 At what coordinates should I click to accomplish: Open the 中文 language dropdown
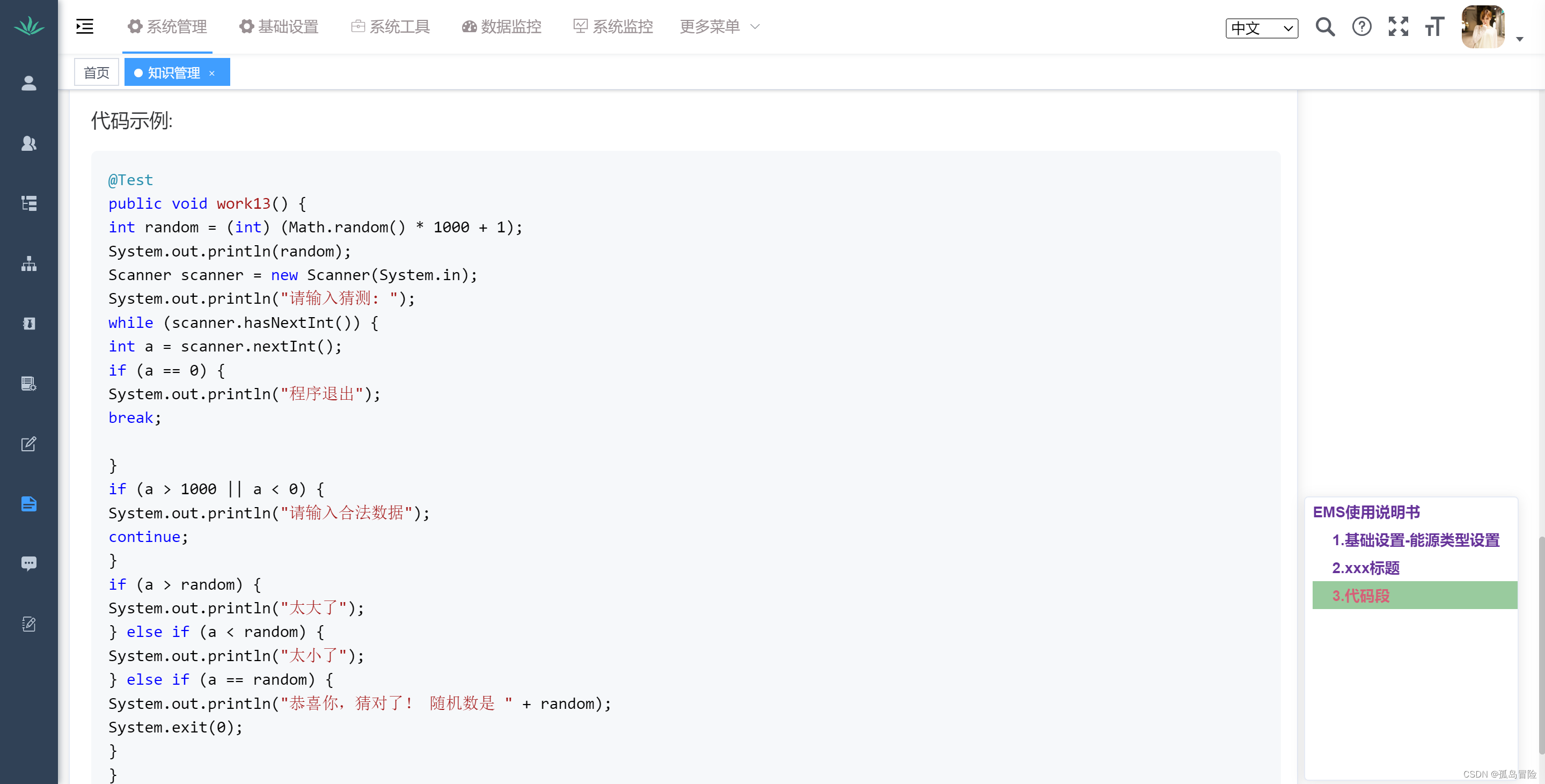[1262, 26]
